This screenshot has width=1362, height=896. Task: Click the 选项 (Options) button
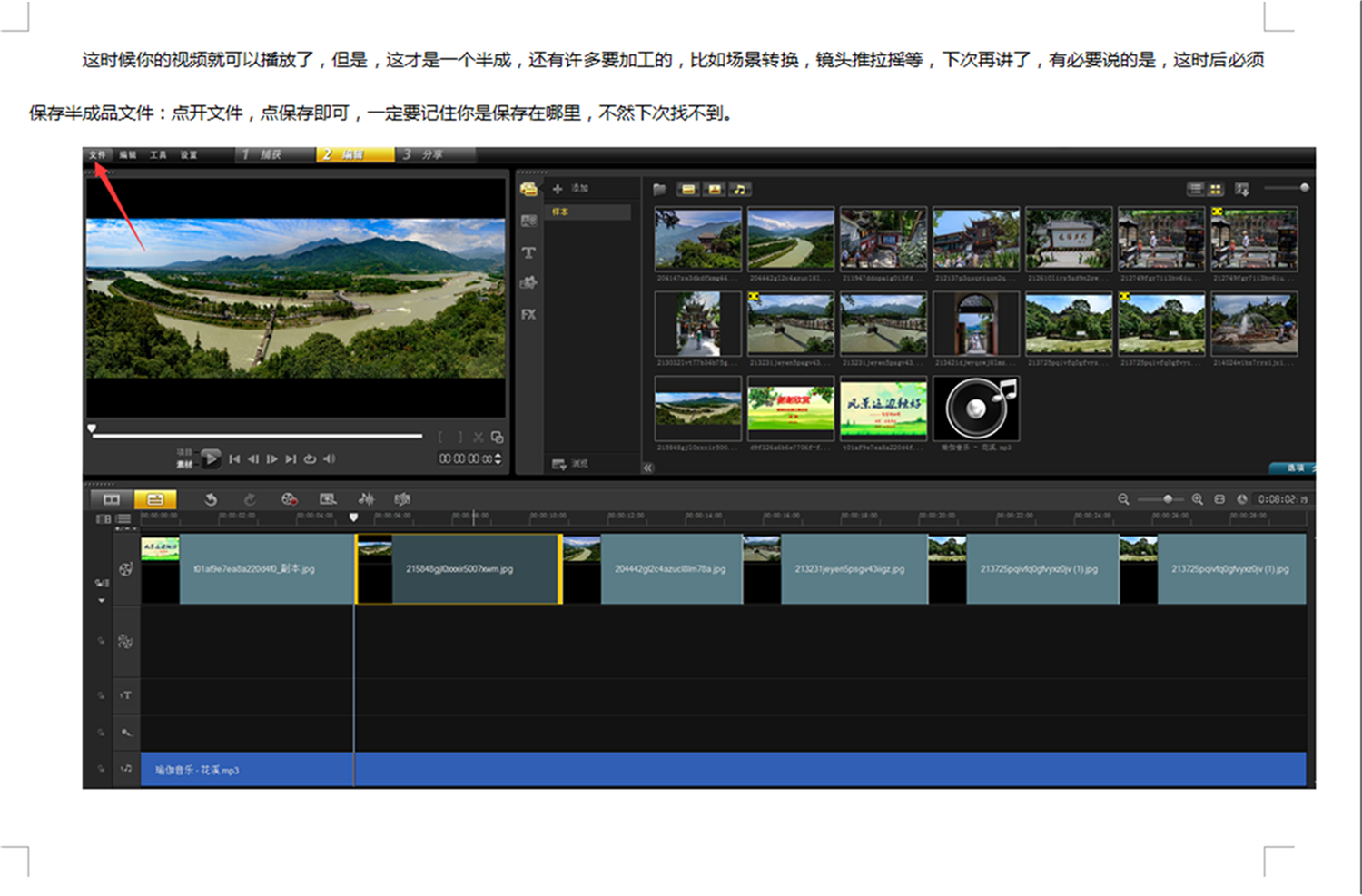[1292, 468]
